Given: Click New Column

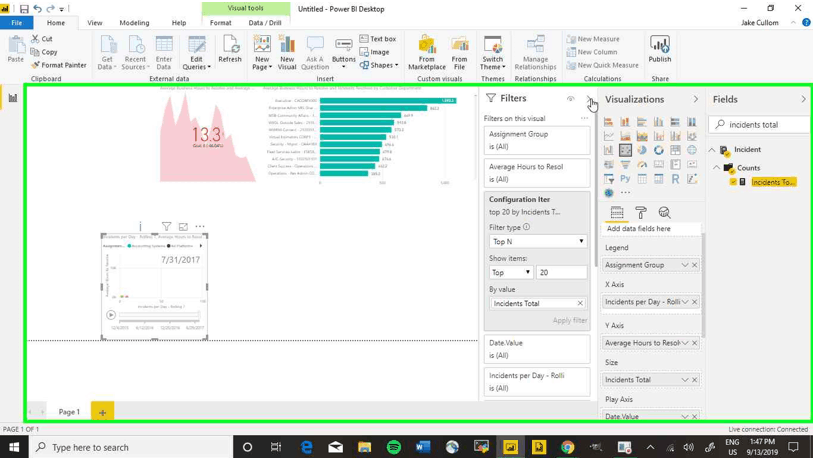Looking at the screenshot, I should pos(592,52).
